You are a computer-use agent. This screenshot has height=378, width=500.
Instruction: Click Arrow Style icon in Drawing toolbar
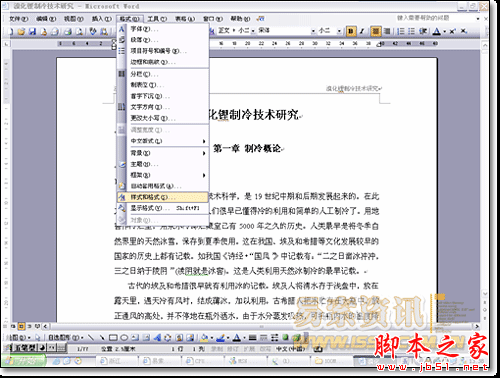(275, 338)
